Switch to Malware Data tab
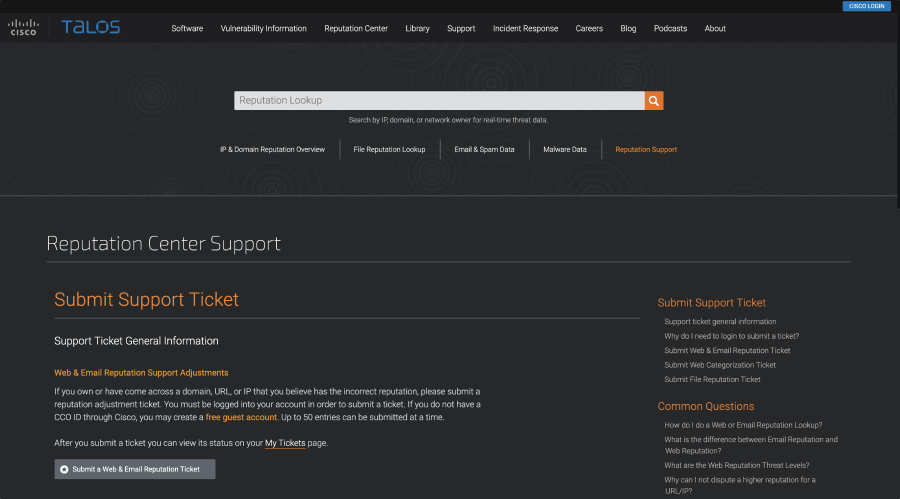 (x=565, y=149)
